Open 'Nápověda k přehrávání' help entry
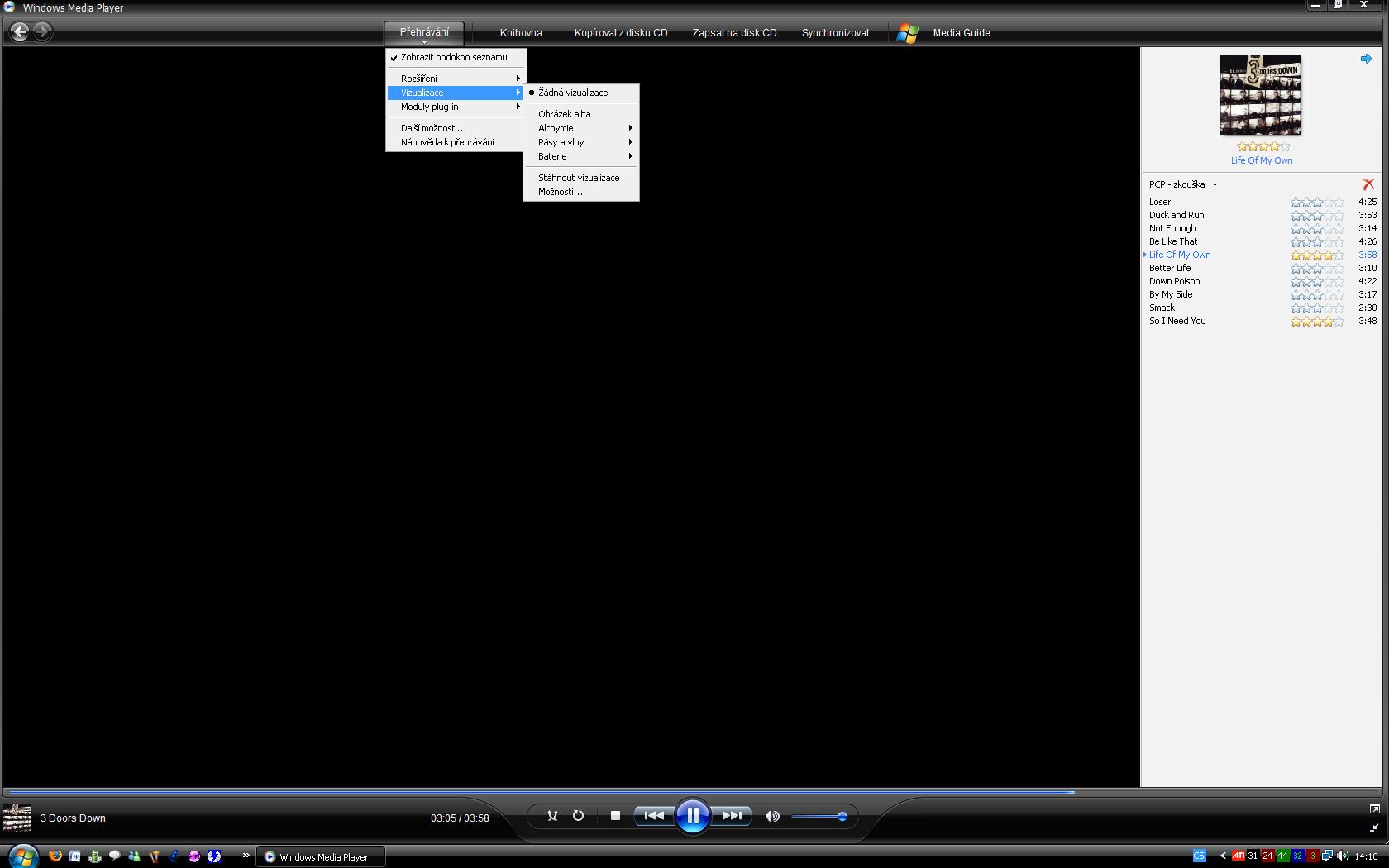1389x868 pixels. 456,142
